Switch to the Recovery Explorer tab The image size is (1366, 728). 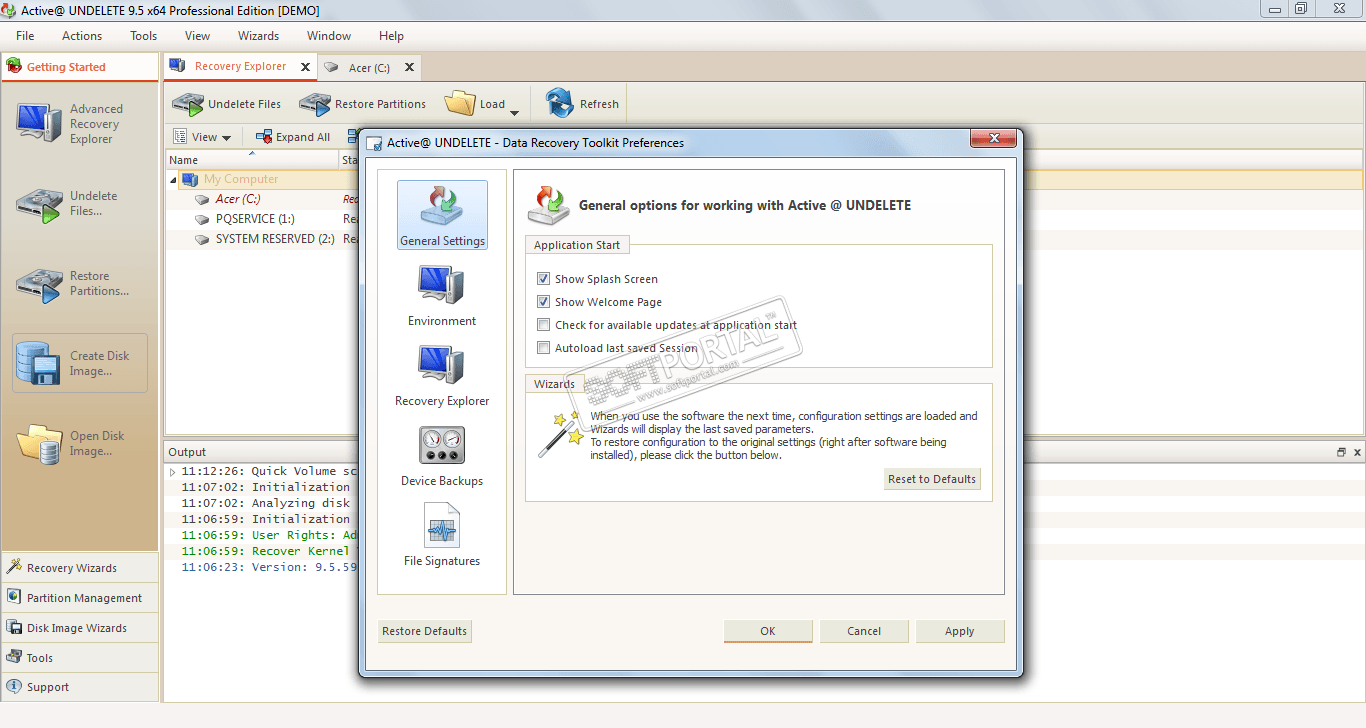(x=240, y=67)
